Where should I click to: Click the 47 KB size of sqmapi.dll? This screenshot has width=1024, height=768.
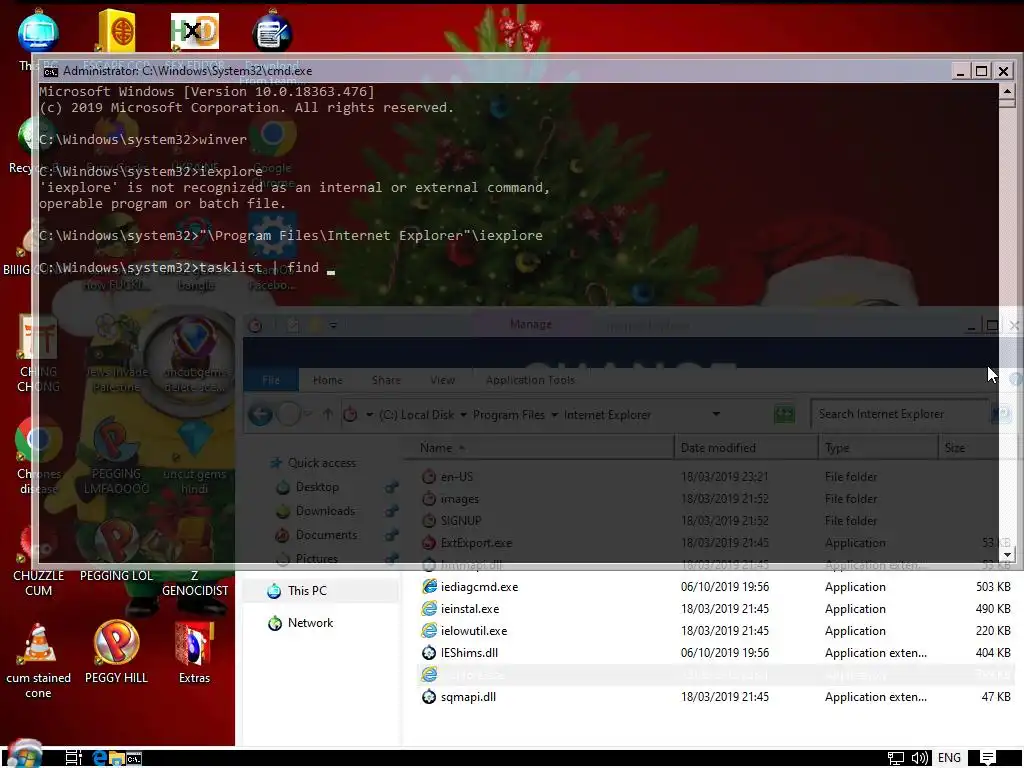996,697
